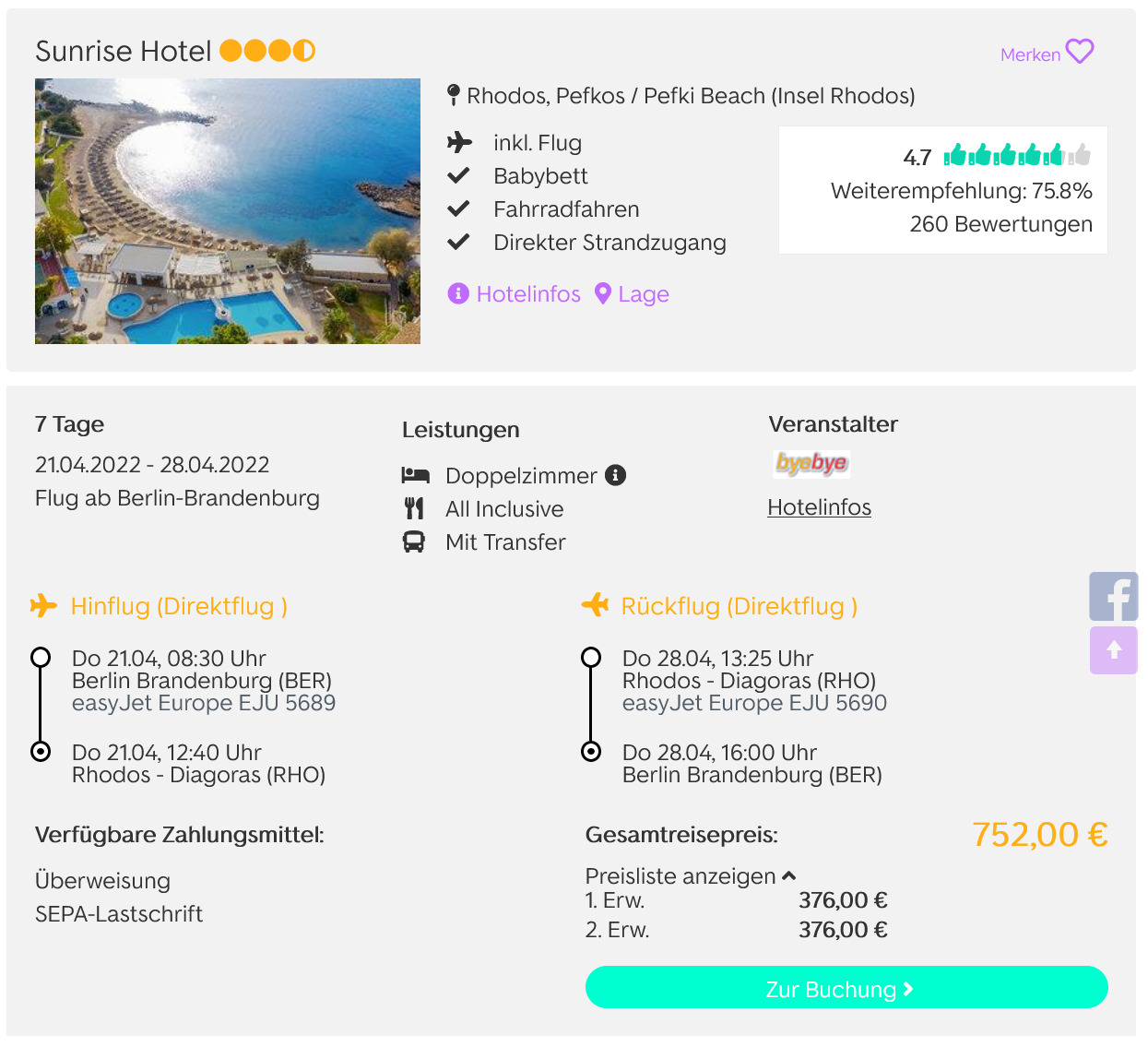The height and width of the screenshot is (1047, 1148).
Task: Click the Hinflug departure circle marker
Action: coord(41,658)
